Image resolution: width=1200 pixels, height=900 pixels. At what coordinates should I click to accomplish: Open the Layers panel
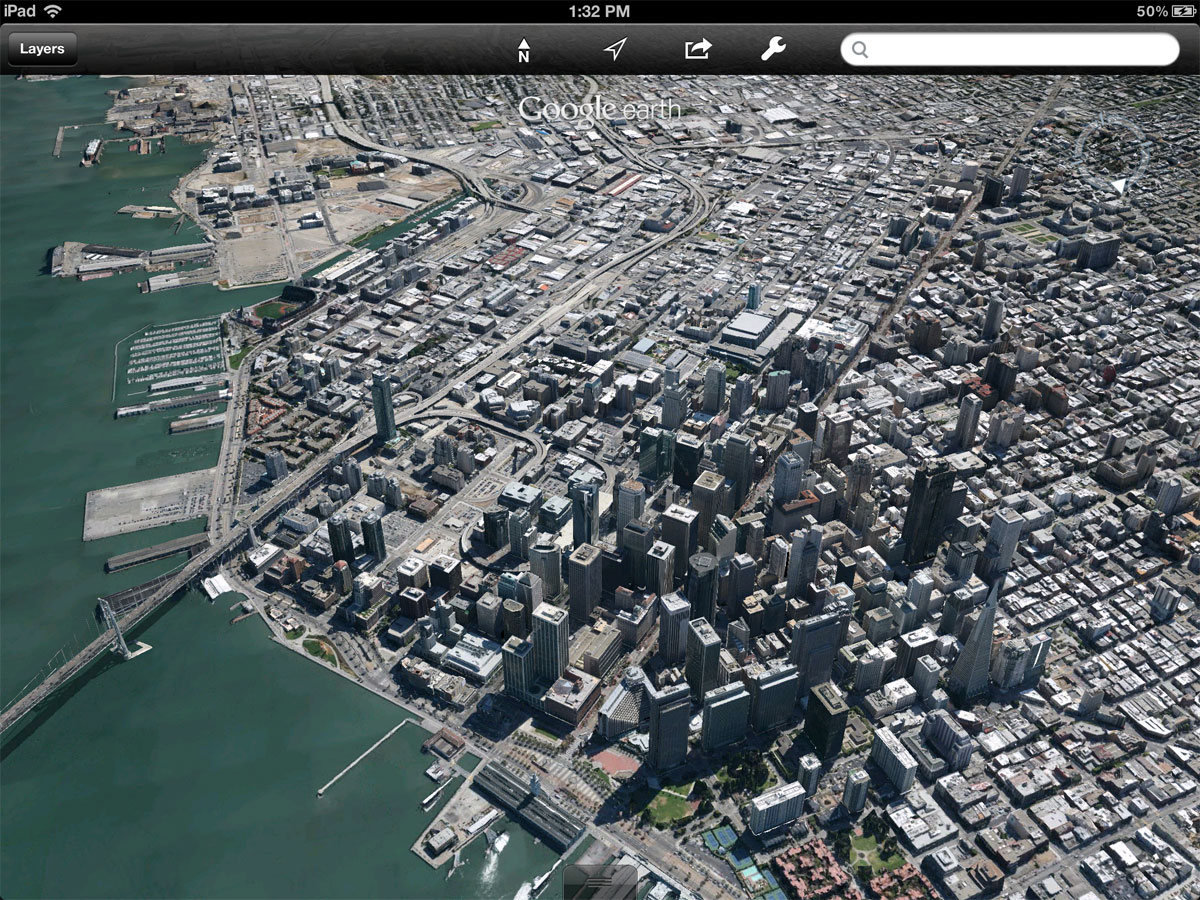42,49
